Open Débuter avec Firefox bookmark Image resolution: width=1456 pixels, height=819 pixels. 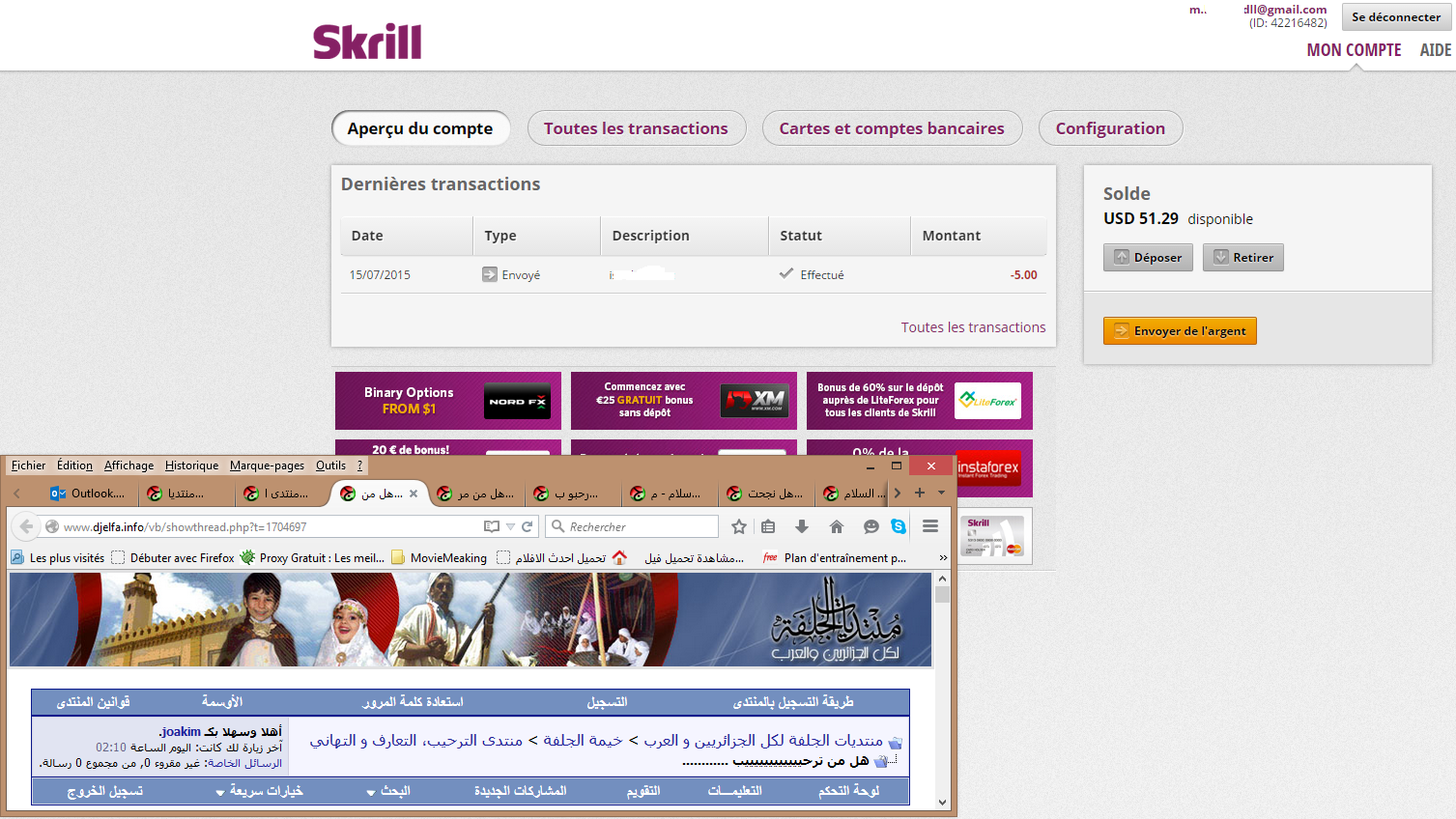click(172, 557)
